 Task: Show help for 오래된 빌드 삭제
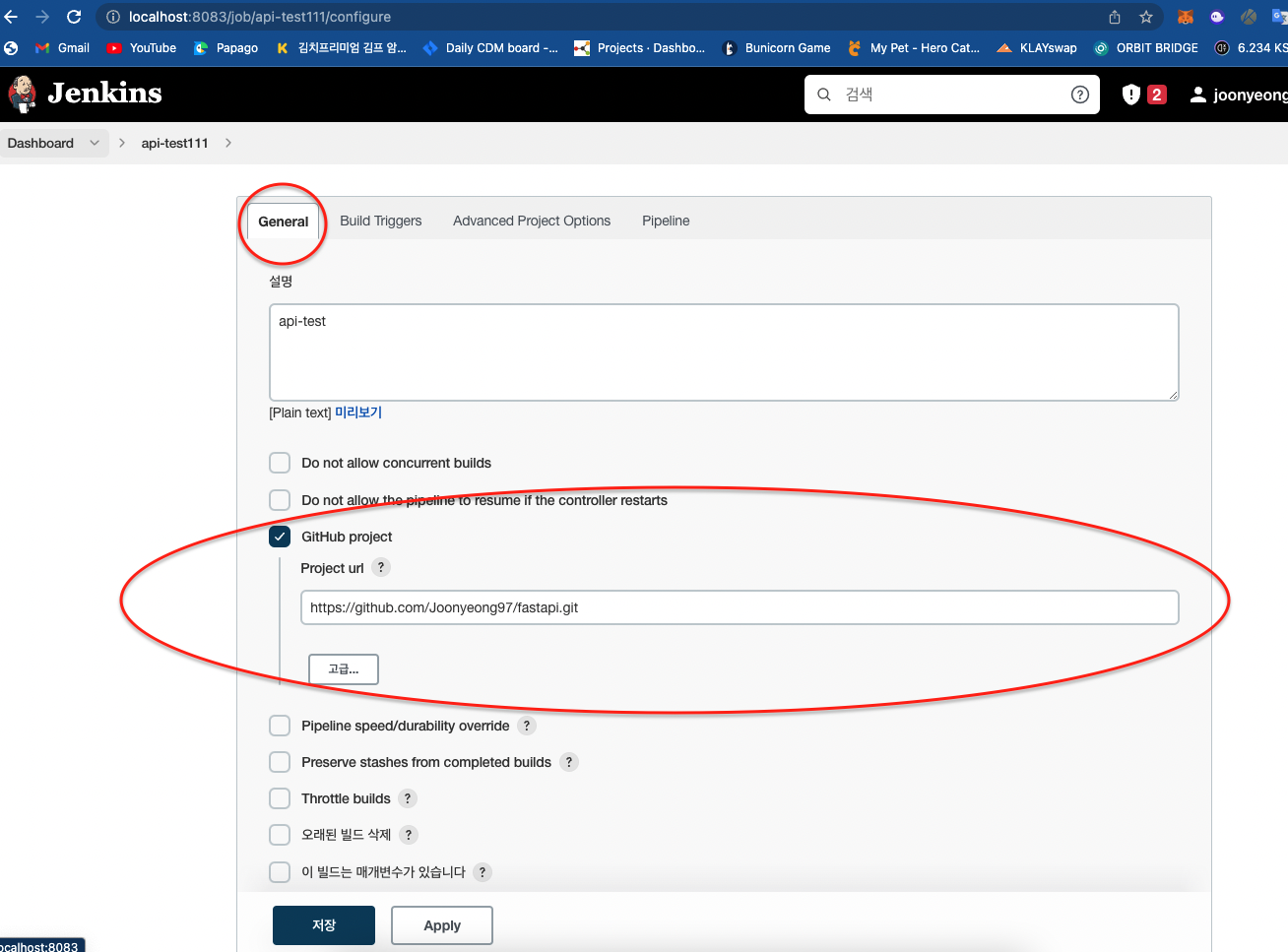[409, 835]
